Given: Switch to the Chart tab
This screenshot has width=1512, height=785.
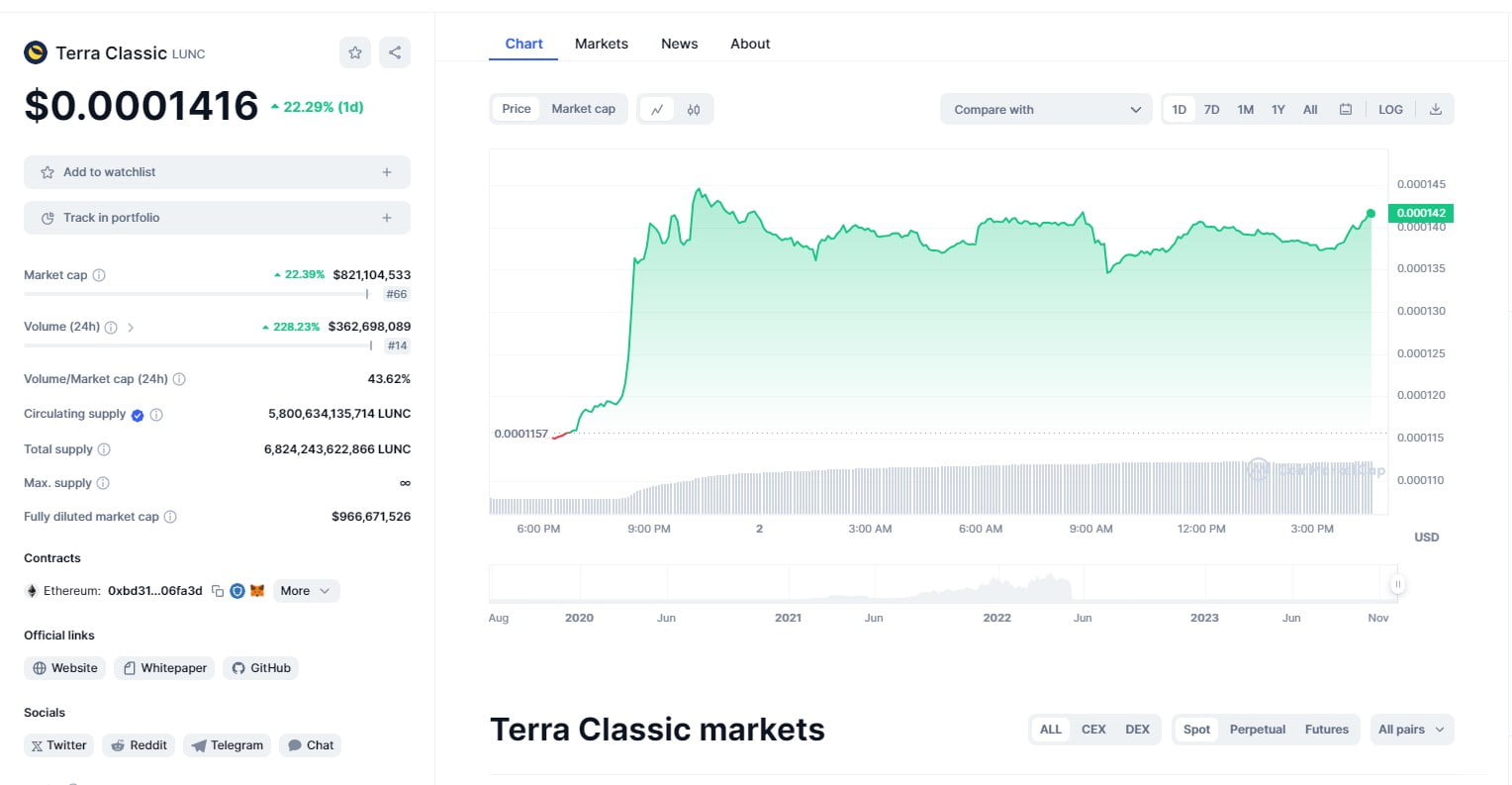Looking at the screenshot, I should 523,44.
